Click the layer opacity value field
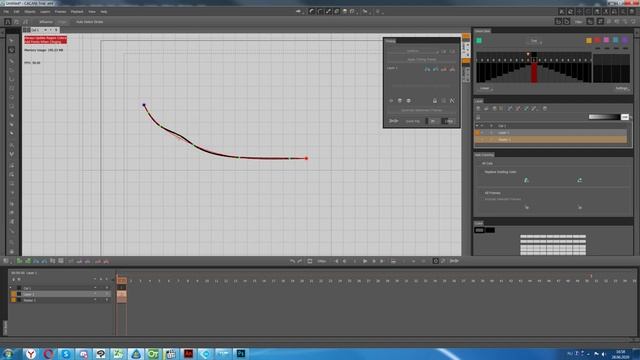Image resolution: width=640 pixels, height=360 pixels. [625, 117]
